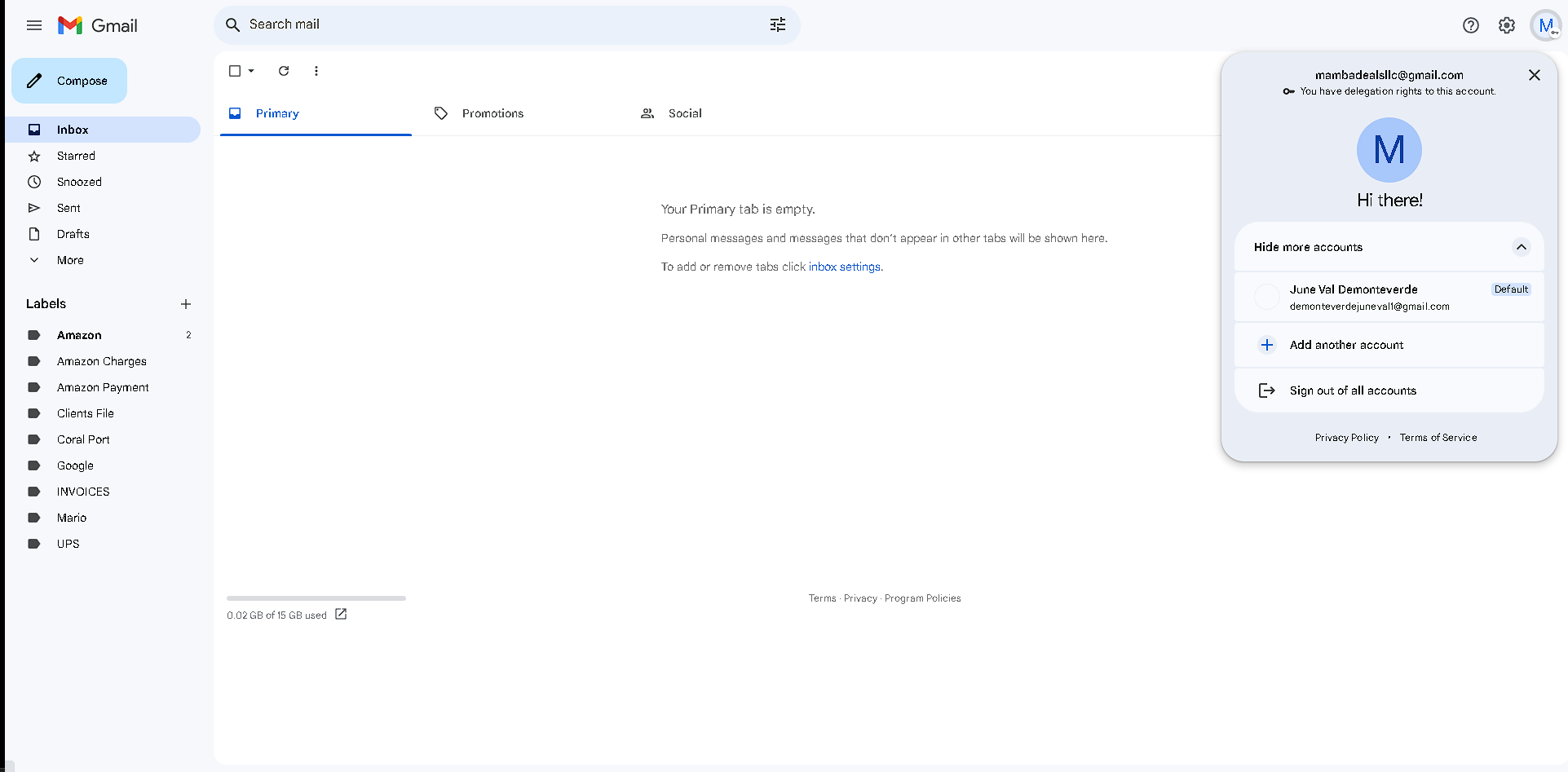Image resolution: width=1568 pixels, height=772 pixels.
Task: Switch to the Social tab
Action: (x=728, y=113)
